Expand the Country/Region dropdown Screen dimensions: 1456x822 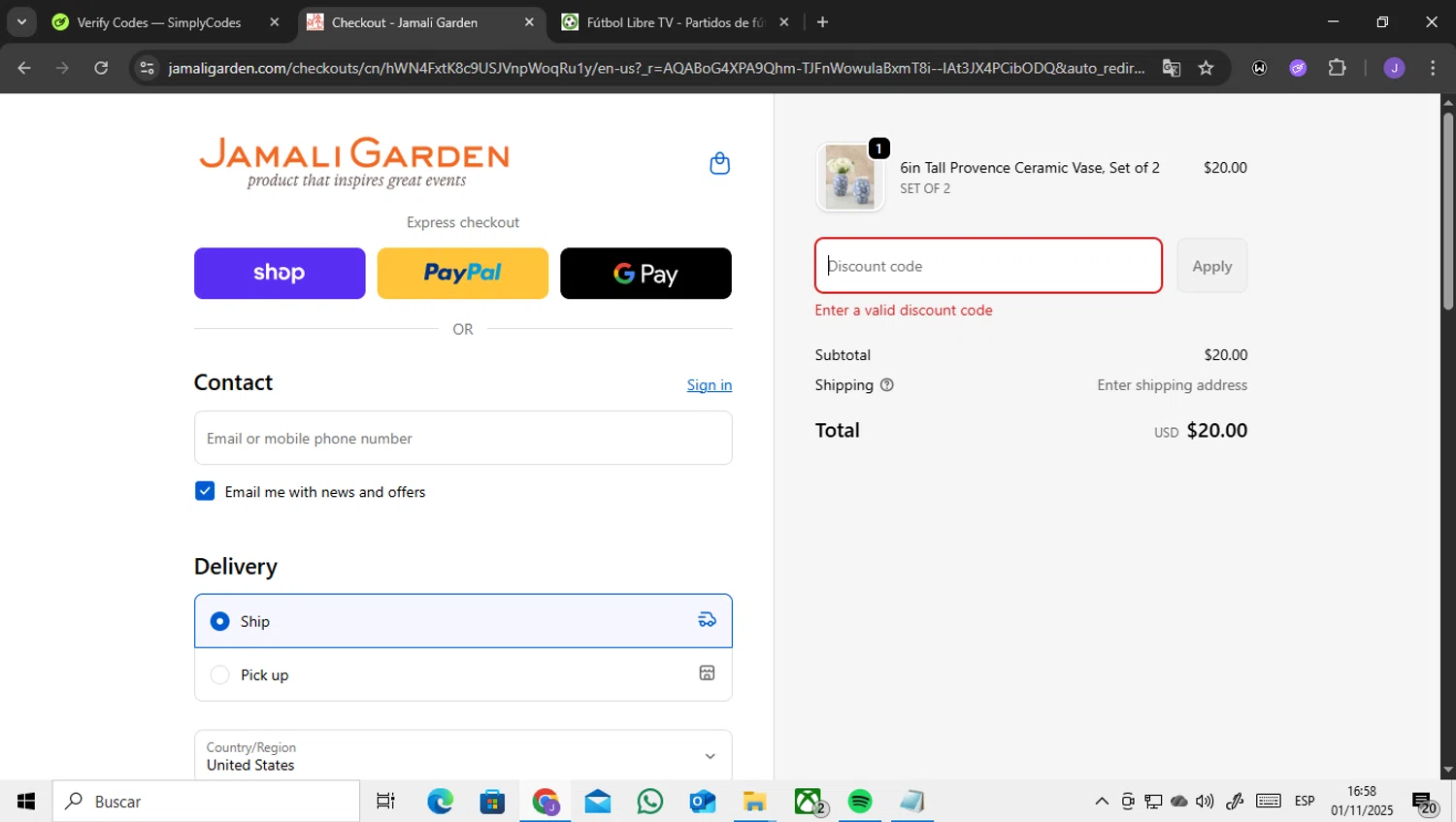pos(463,756)
